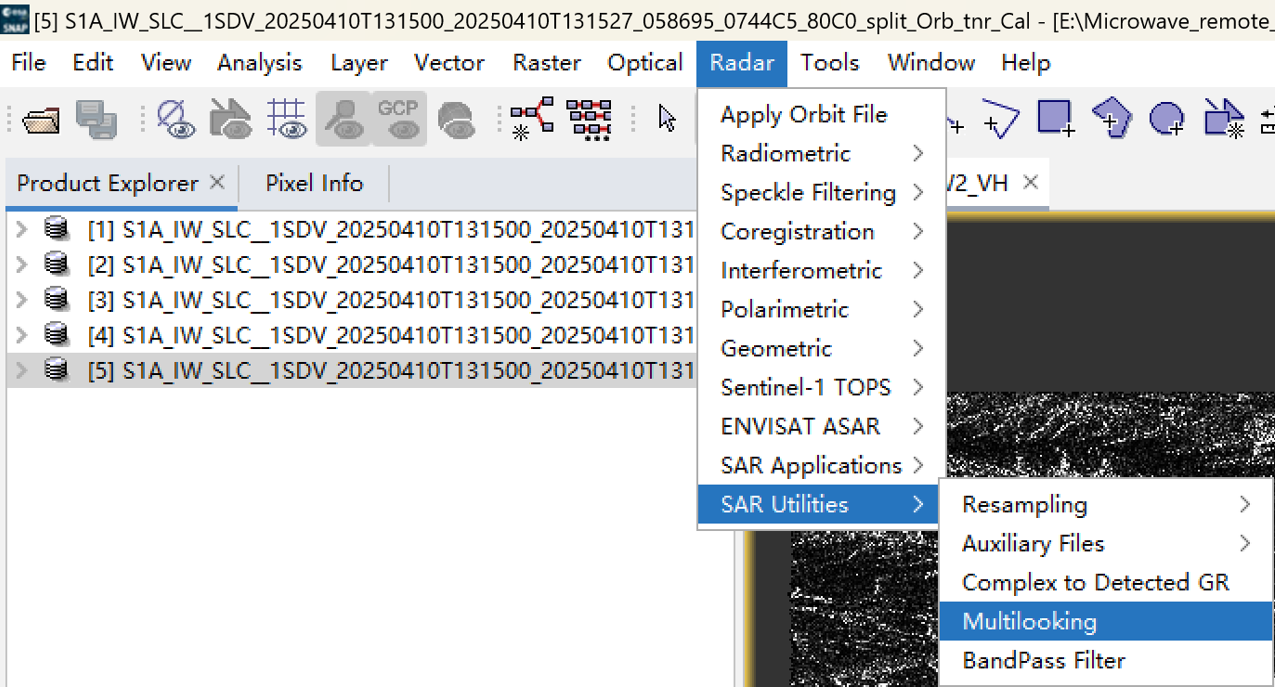Click the create vector data container icon
Viewport: 1275px width, 688px height.
(1224, 119)
